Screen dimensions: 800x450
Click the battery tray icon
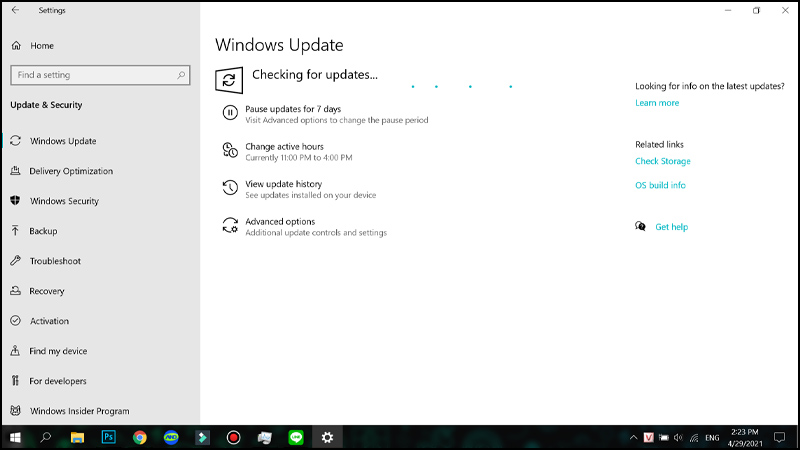(664, 437)
